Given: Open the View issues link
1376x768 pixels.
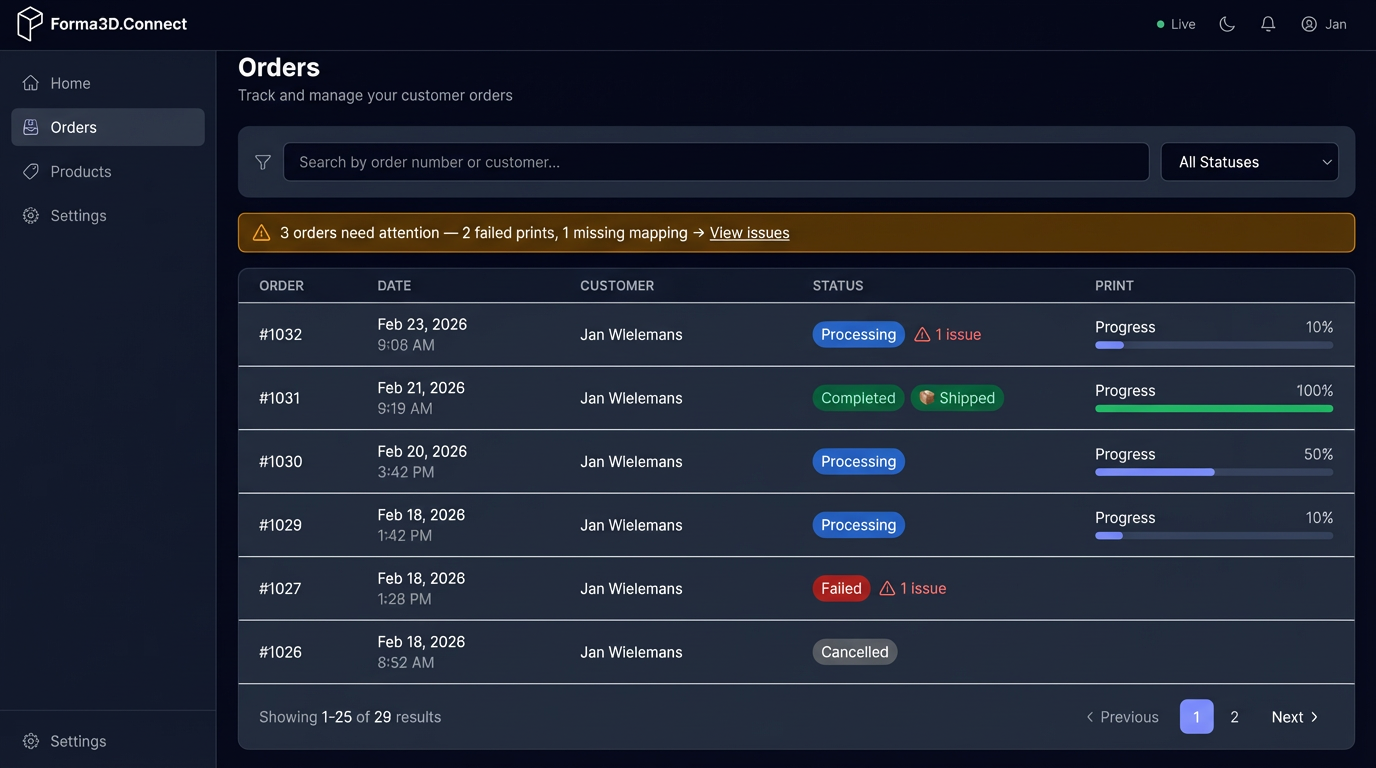Looking at the screenshot, I should coord(748,232).
